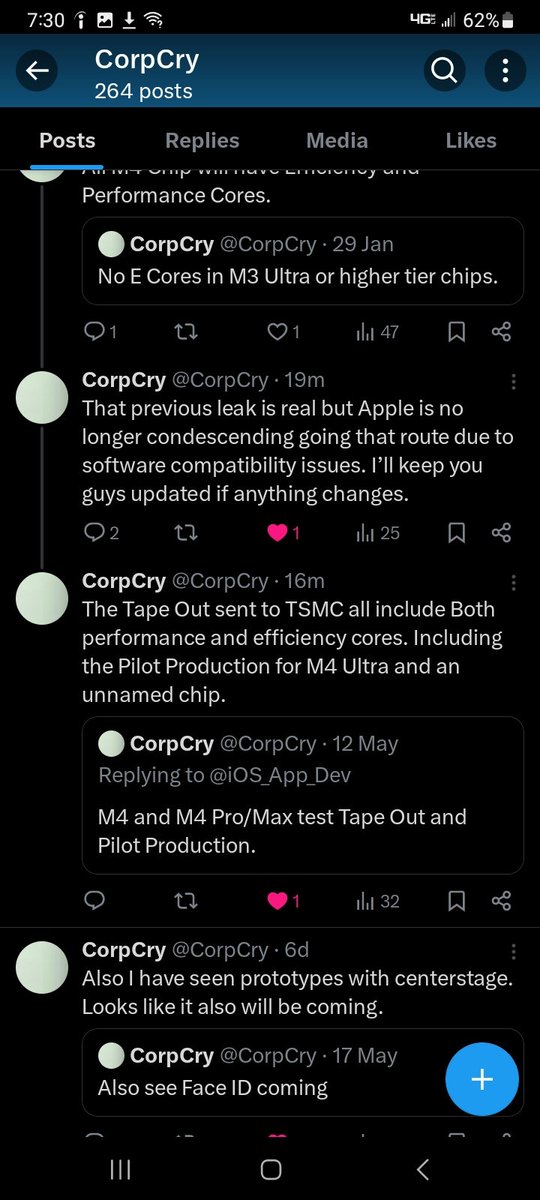Open more options on the 19m post
Screen dimensions: 540x1200
(513, 382)
